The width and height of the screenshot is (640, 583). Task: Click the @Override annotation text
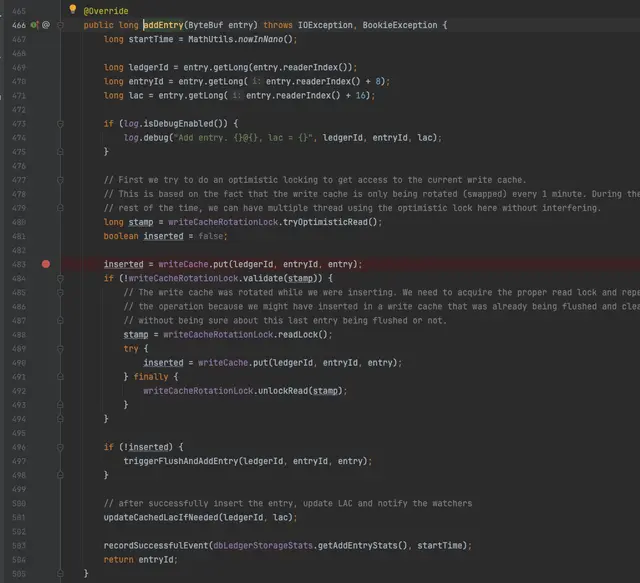click(x=106, y=11)
